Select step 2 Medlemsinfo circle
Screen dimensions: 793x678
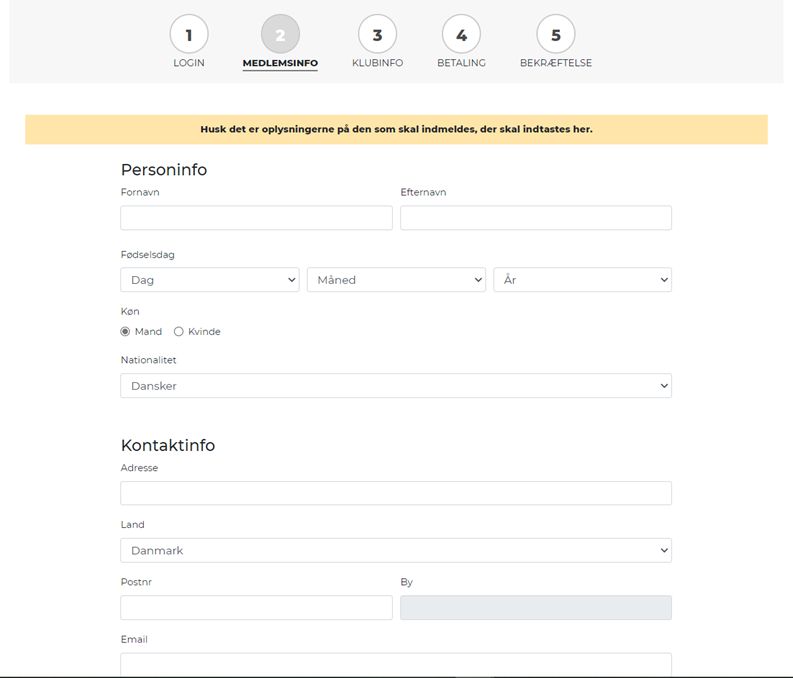pyautogui.click(x=280, y=34)
